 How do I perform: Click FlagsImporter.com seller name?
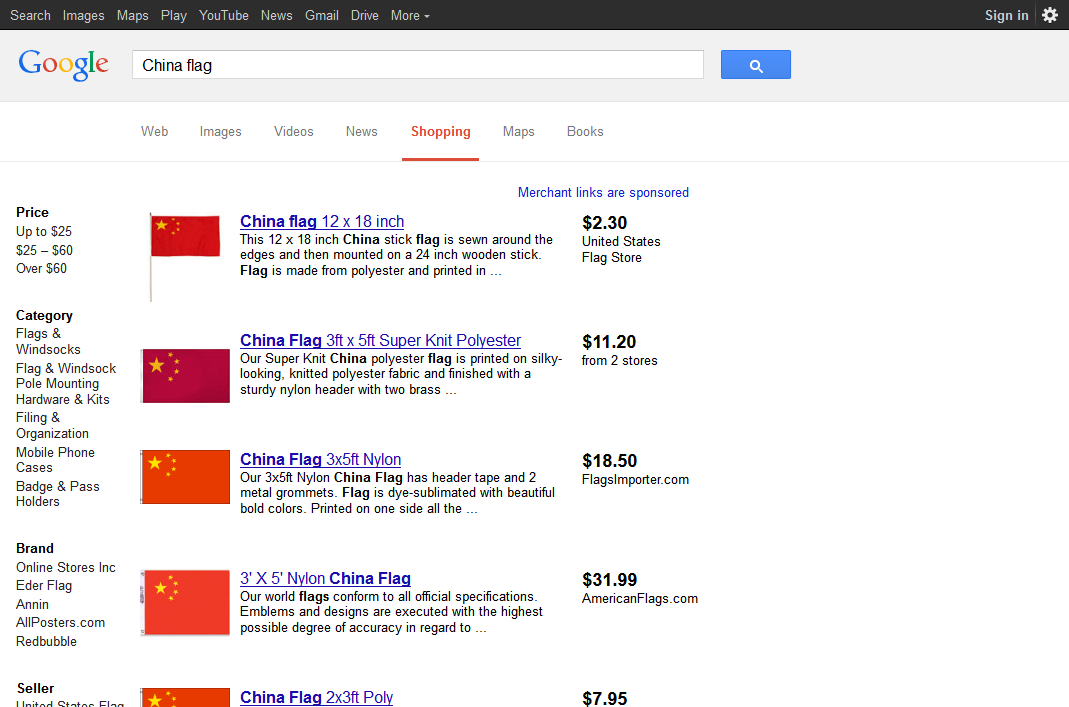tap(635, 479)
